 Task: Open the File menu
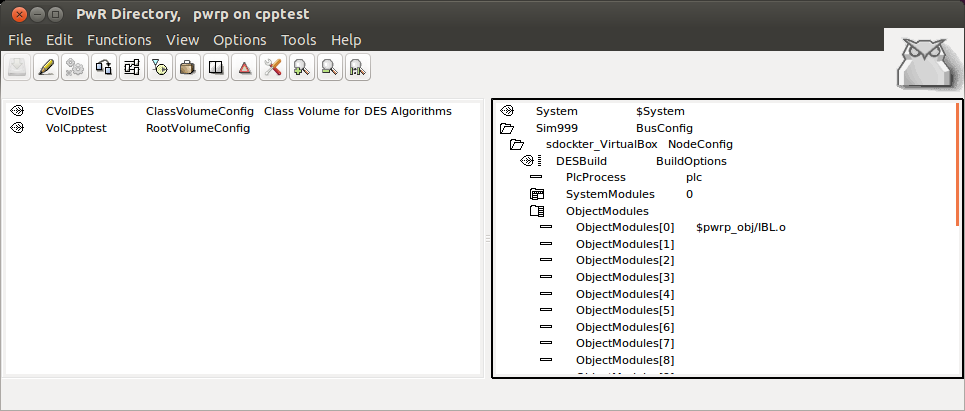[x=20, y=40]
